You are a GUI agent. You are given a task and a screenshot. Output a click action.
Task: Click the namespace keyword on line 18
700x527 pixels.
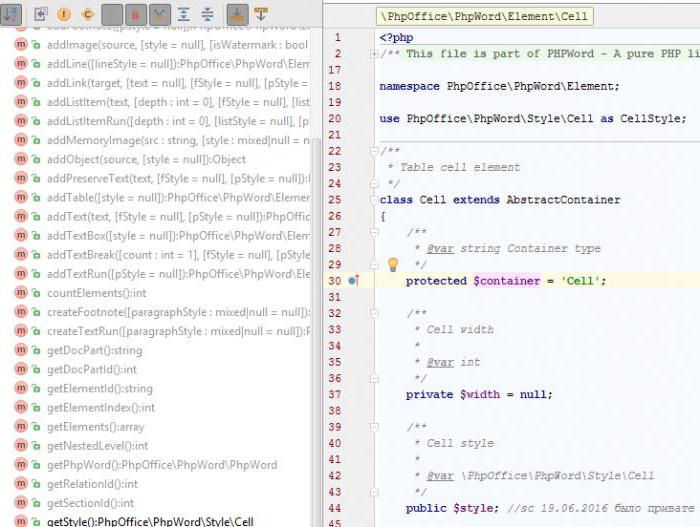[x=409, y=86]
